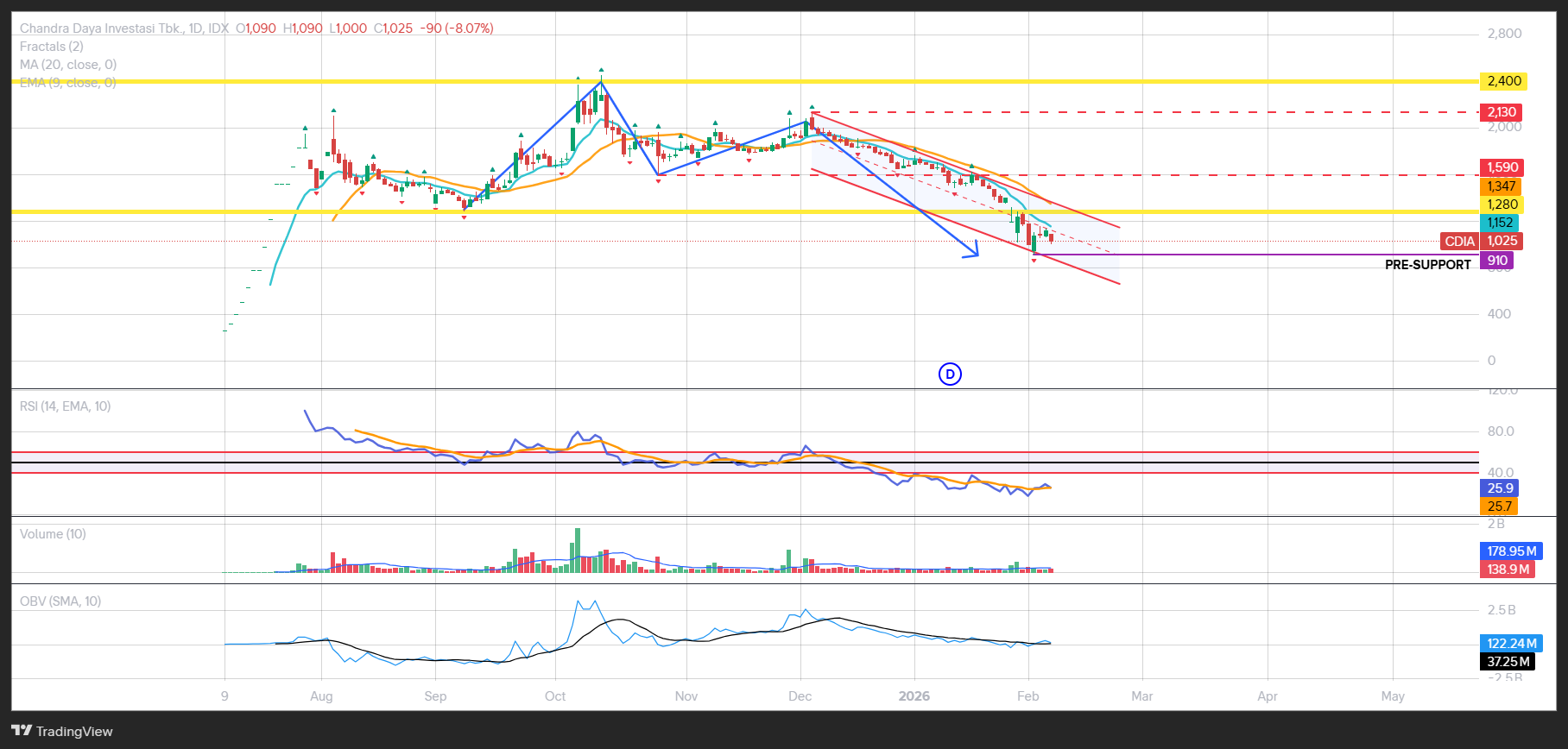1568x749 pixels.
Task: Click the blue D dividend marker
Action: pos(950,374)
